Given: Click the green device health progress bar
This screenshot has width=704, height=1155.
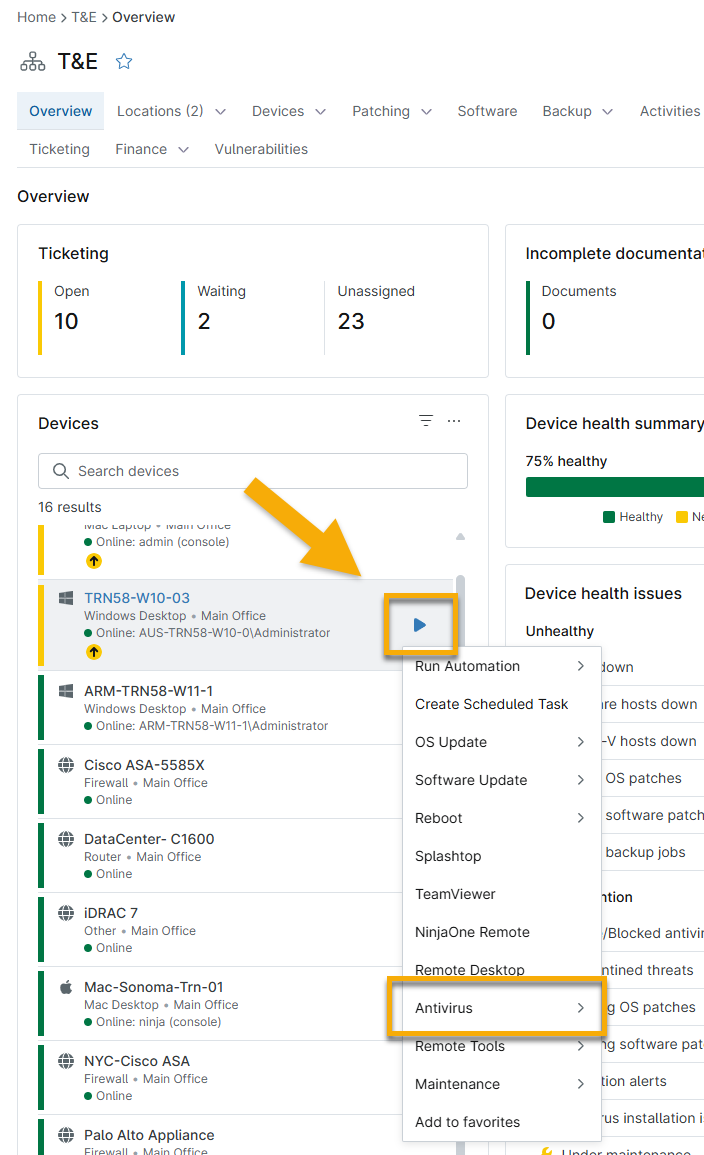Looking at the screenshot, I should click(x=614, y=487).
